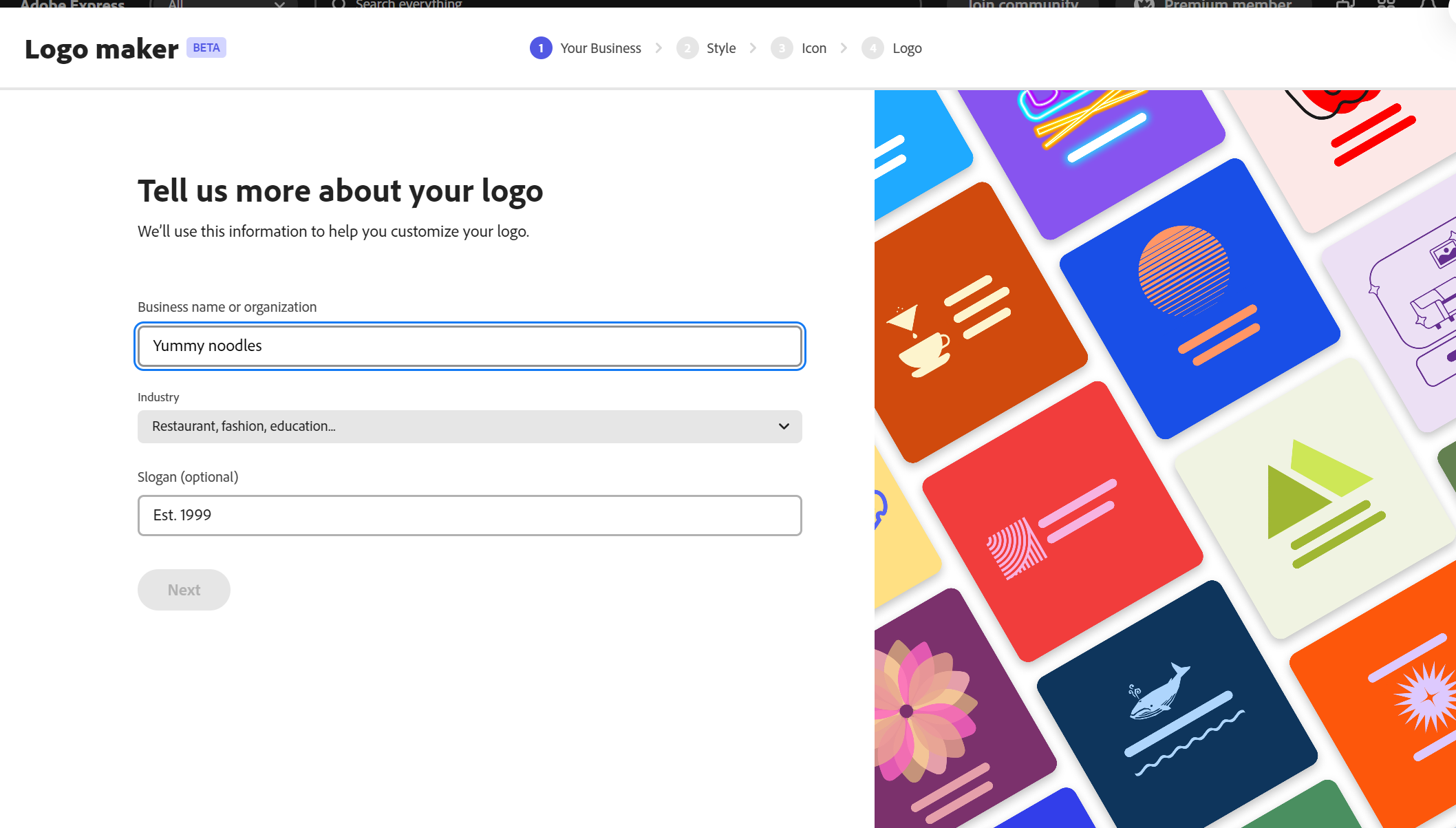Click the step 2 Style circle
This screenshot has height=828, width=1456.
click(x=687, y=48)
